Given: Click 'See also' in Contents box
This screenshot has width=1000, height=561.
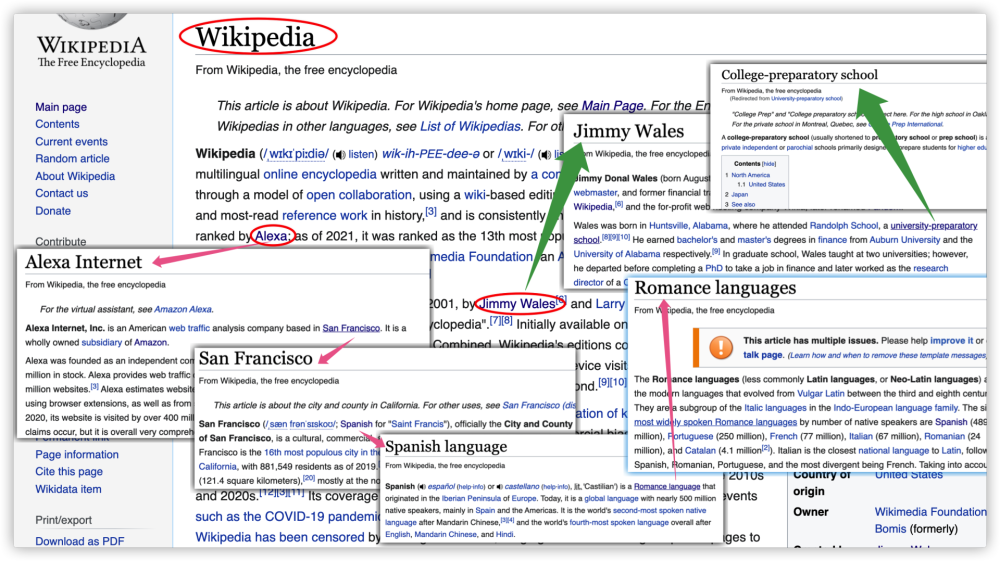Looking at the screenshot, I should [x=743, y=205].
